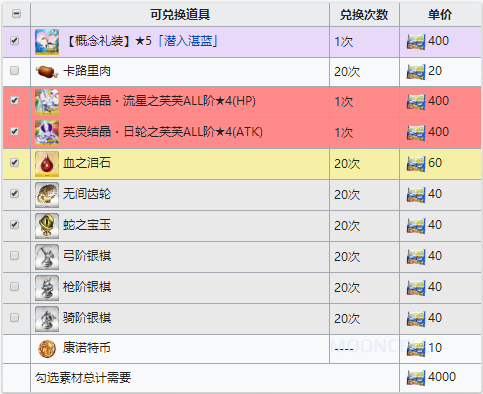483x394 pixels.
Task: Click the 流星之芙芙 HP crystal icon
Action: tap(47, 102)
